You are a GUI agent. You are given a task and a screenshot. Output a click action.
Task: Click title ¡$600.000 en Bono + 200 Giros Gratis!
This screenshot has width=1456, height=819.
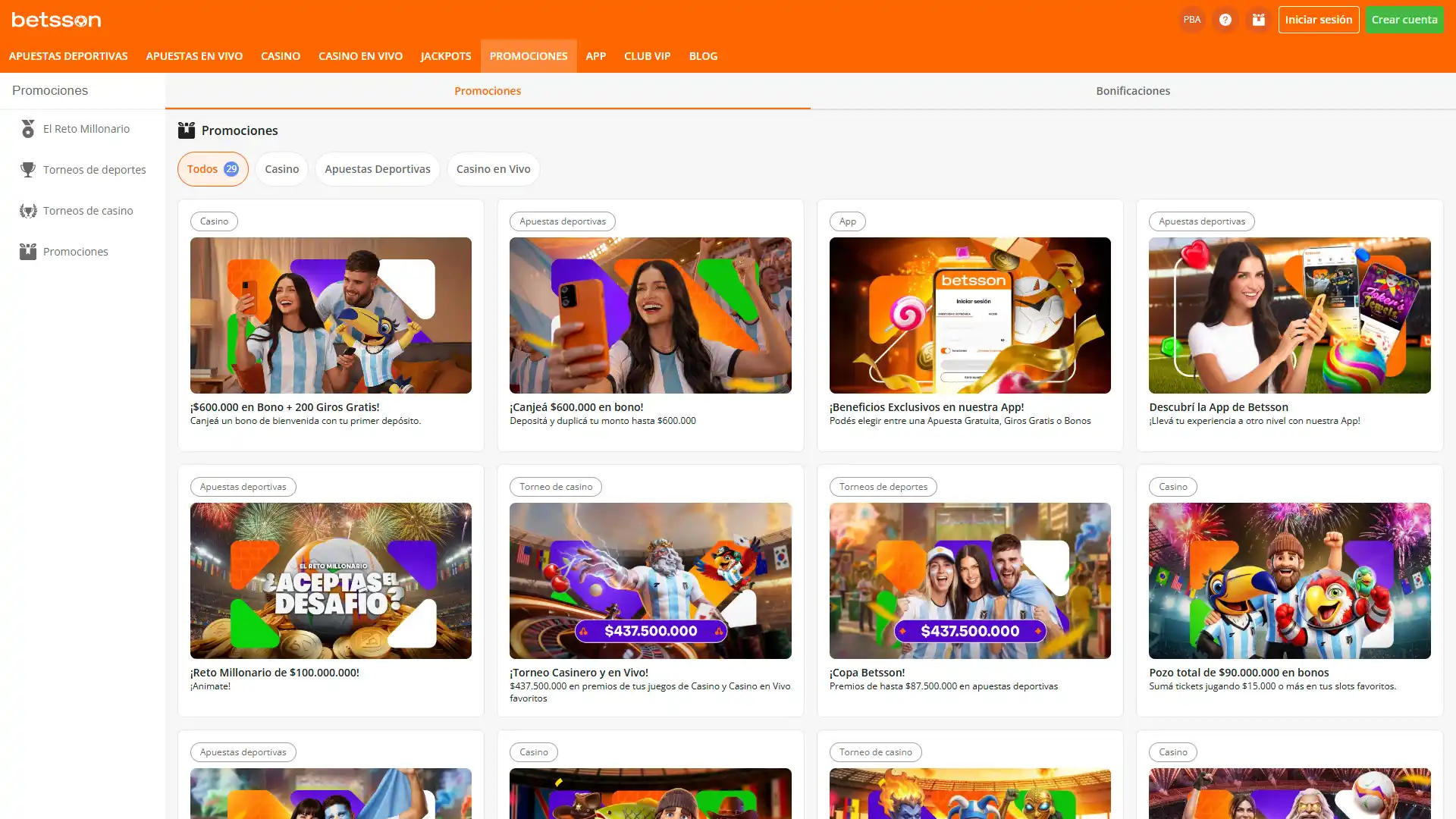click(x=284, y=407)
